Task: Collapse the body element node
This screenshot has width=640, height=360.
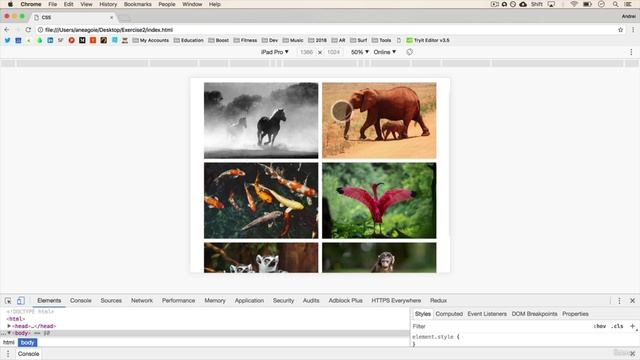Action: [x=9, y=333]
